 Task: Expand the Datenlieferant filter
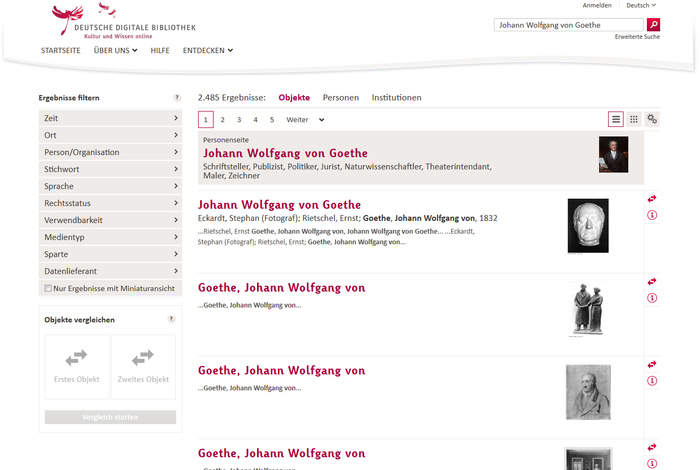pos(110,271)
